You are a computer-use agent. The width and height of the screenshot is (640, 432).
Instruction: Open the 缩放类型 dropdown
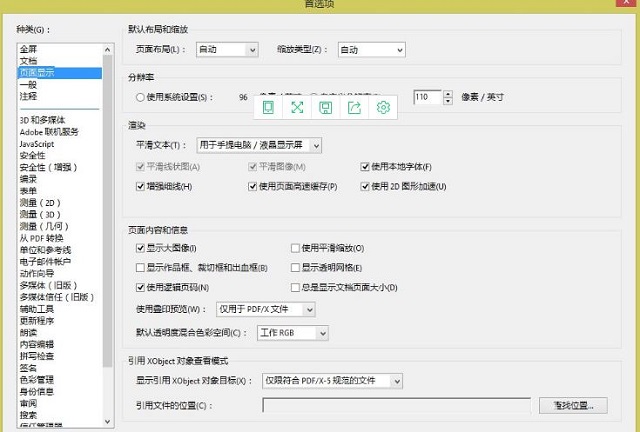(370, 49)
